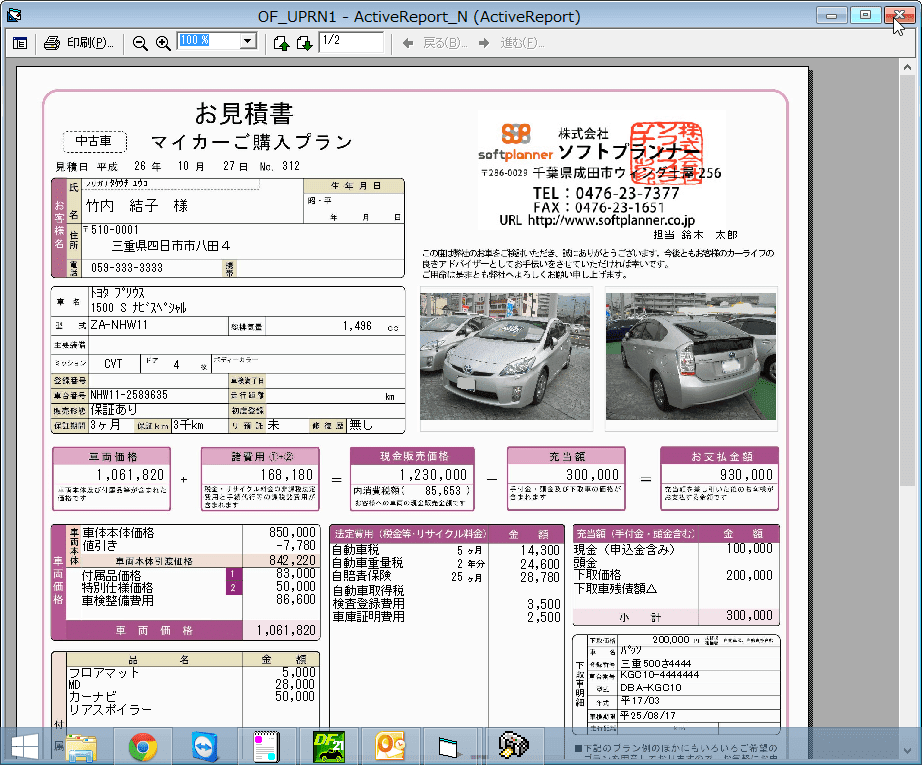Click the 自動車税 row label
922x765 pixels.
click(356, 550)
